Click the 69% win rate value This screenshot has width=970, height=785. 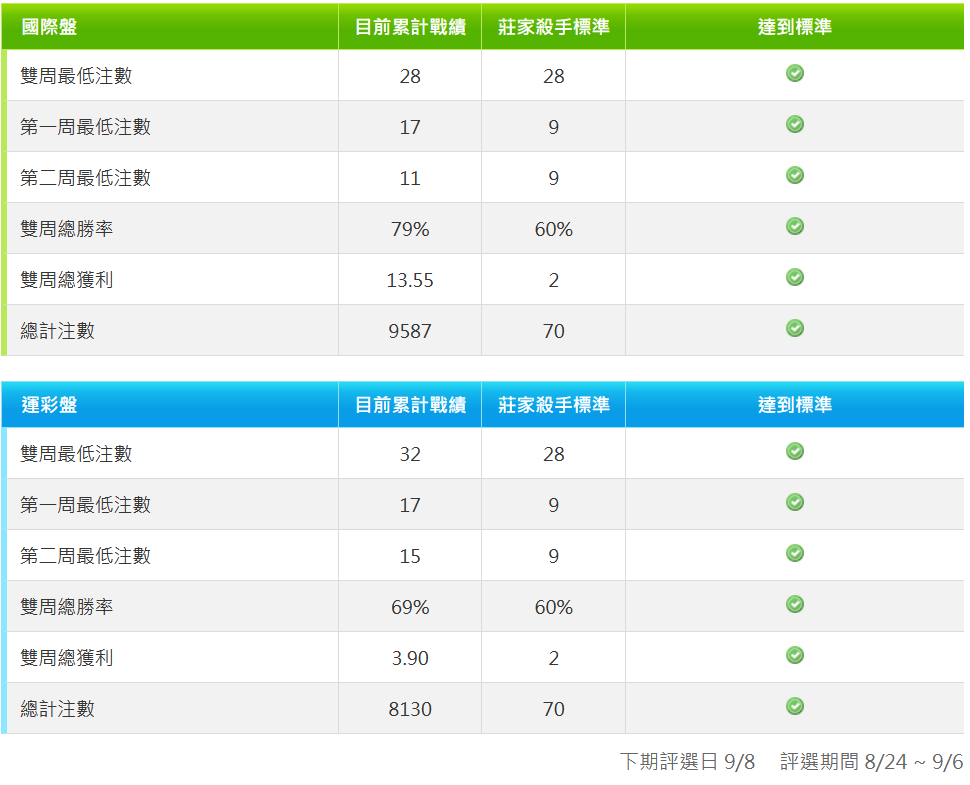[x=410, y=607]
